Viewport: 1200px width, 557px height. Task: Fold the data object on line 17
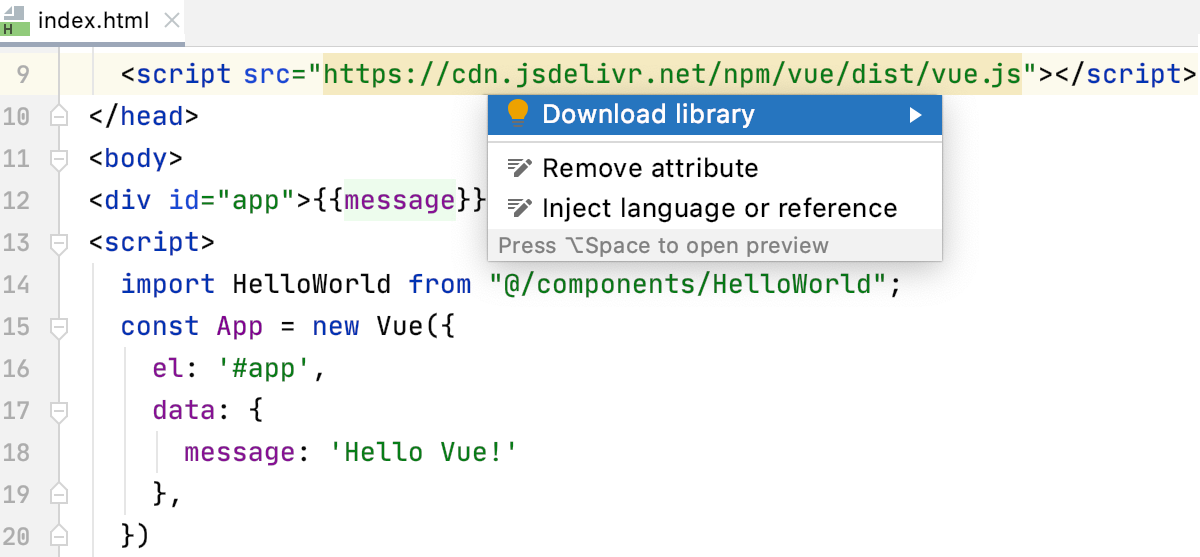point(58,410)
